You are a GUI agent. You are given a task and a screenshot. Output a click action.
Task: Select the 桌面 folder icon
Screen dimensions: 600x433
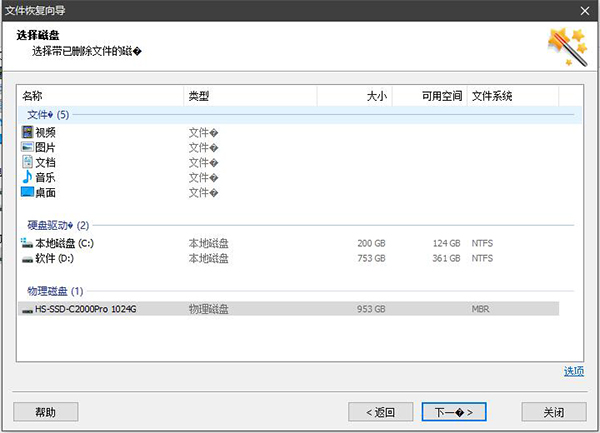coord(28,192)
